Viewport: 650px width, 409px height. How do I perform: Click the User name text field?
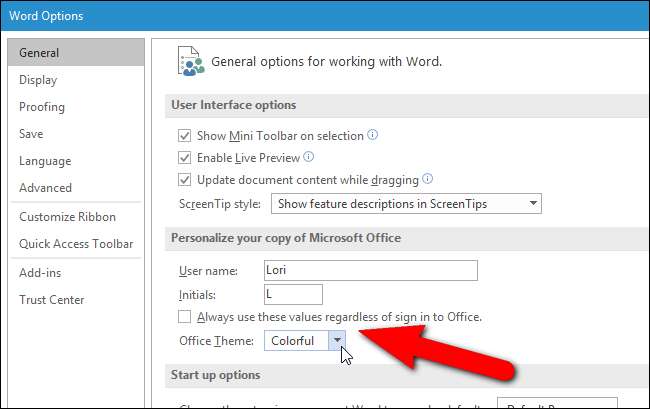[370, 270]
